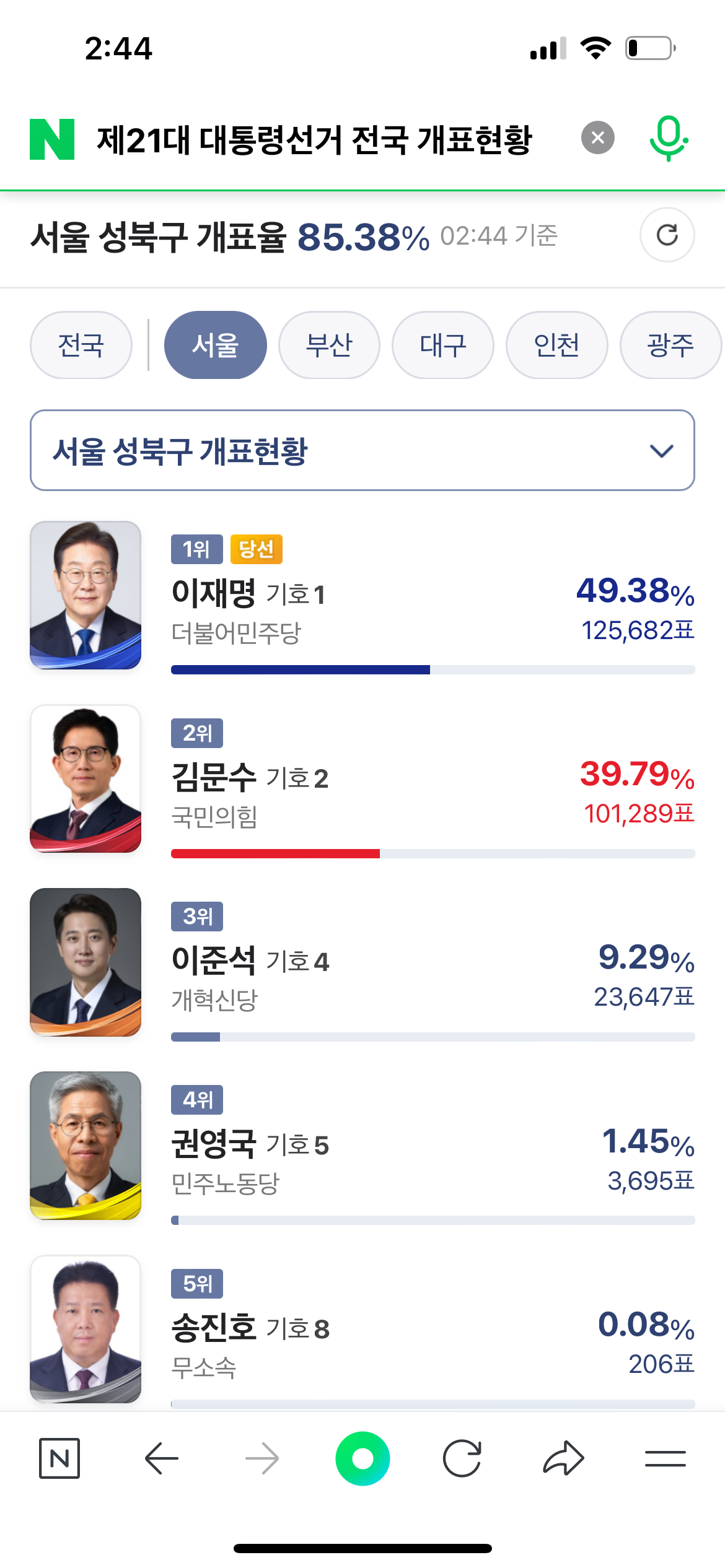The image size is (725, 1568).
Task: Tap the green circle Naver search button
Action: tap(362, 1458)
